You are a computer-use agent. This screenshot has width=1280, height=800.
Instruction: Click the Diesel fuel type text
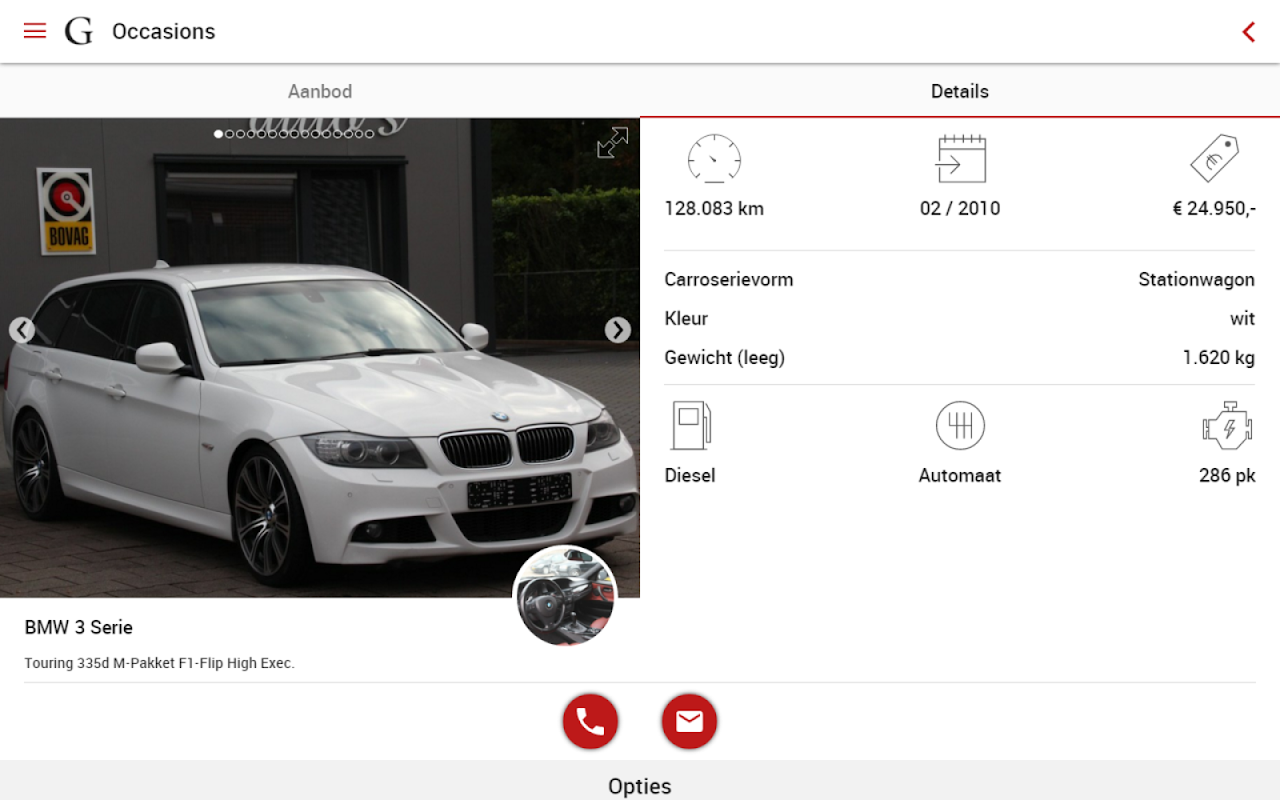tap(690, 476)
